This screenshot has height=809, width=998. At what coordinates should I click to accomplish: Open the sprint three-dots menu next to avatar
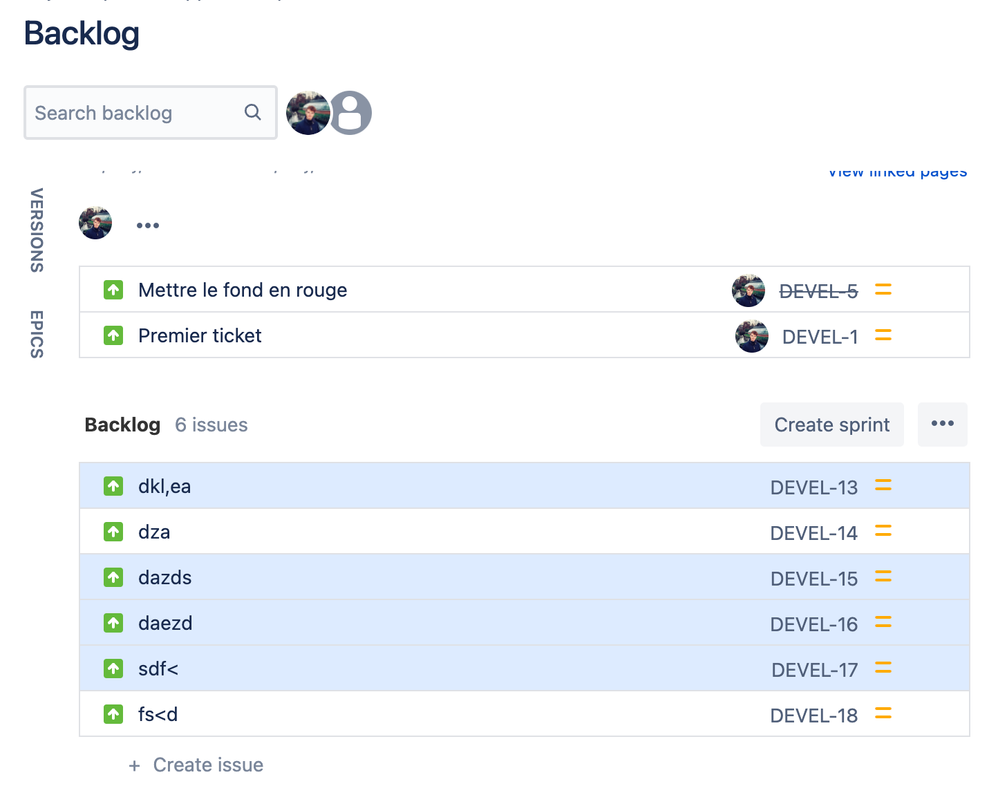pos(148,225)
